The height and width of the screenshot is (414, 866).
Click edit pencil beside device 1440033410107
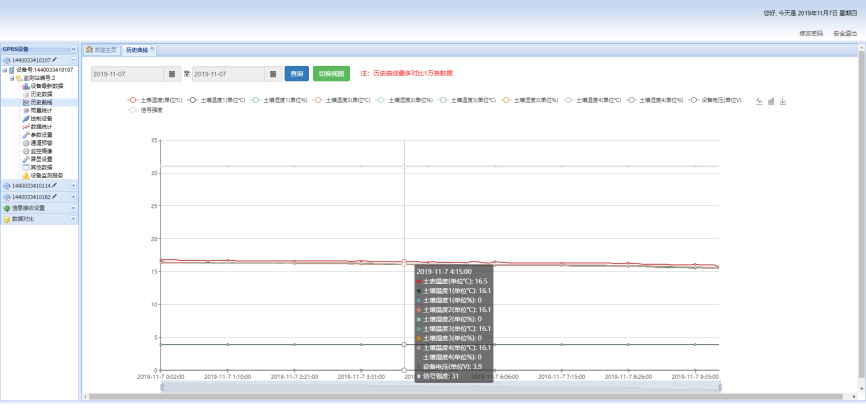tap(54, 60)
